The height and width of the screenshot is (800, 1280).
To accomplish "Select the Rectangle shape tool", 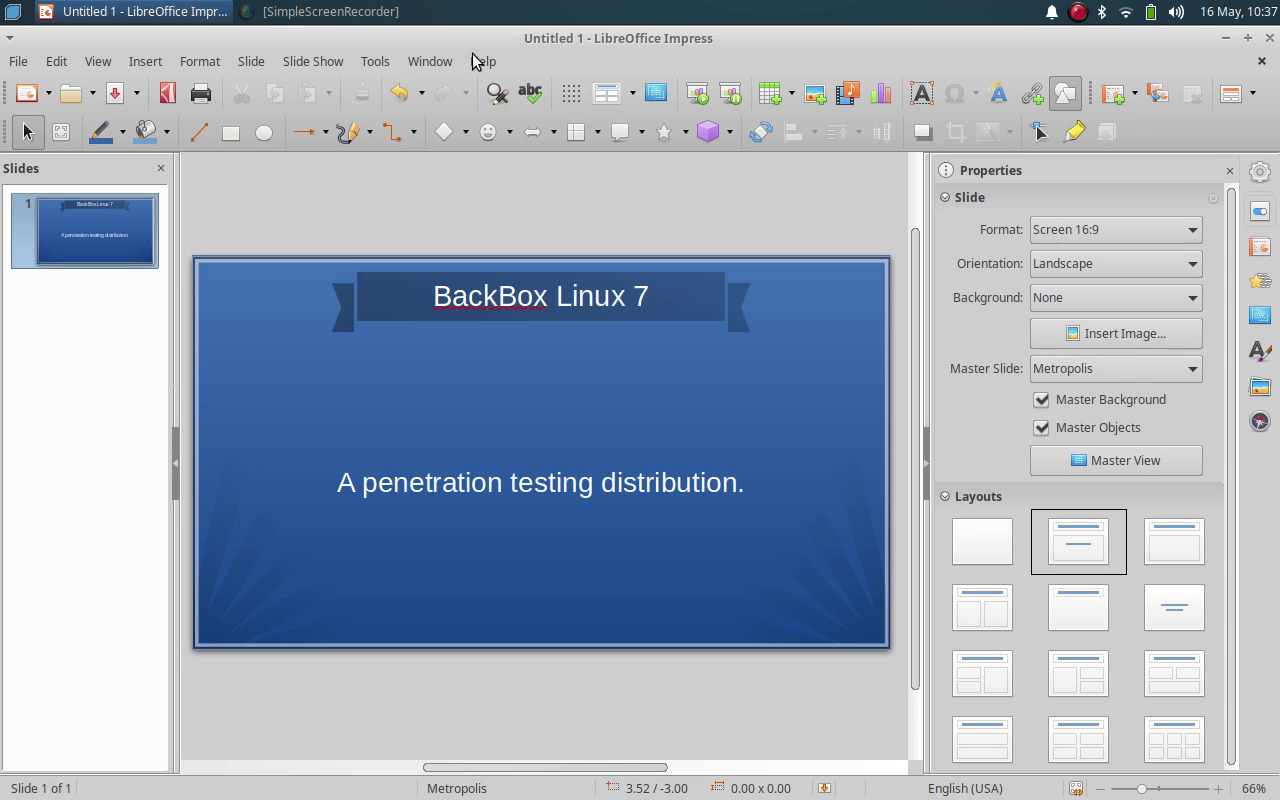I will 231,132.
